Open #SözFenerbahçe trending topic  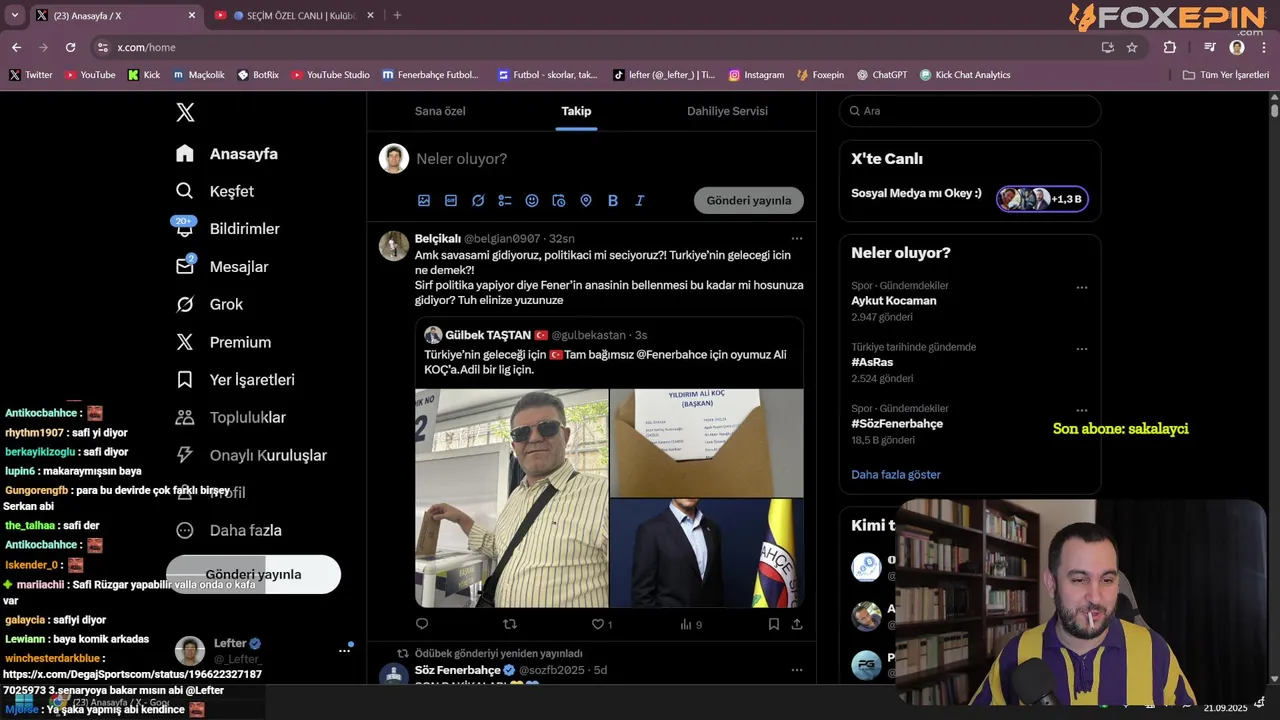[897, 424]
